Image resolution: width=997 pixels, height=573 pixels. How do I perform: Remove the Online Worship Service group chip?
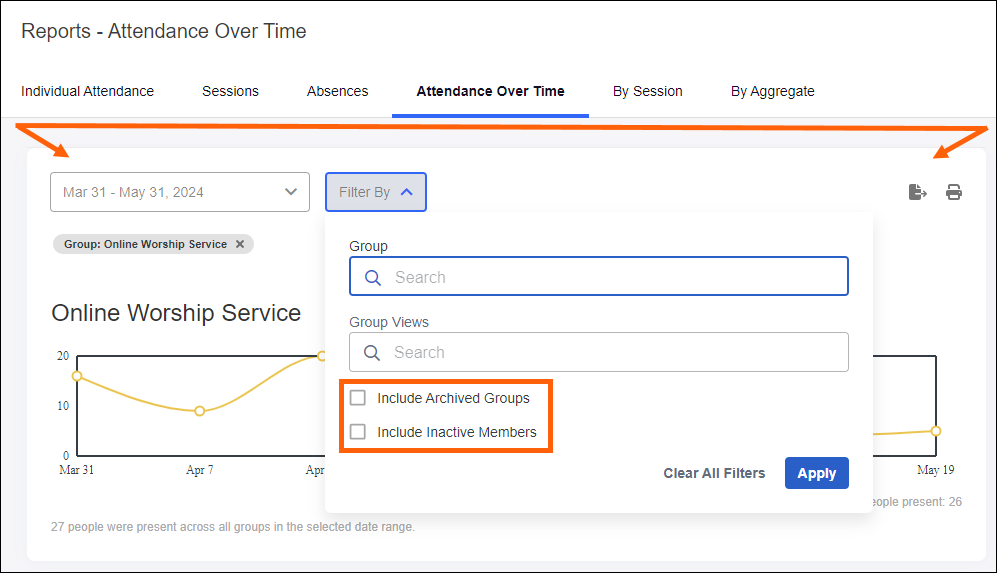[240, 244]
